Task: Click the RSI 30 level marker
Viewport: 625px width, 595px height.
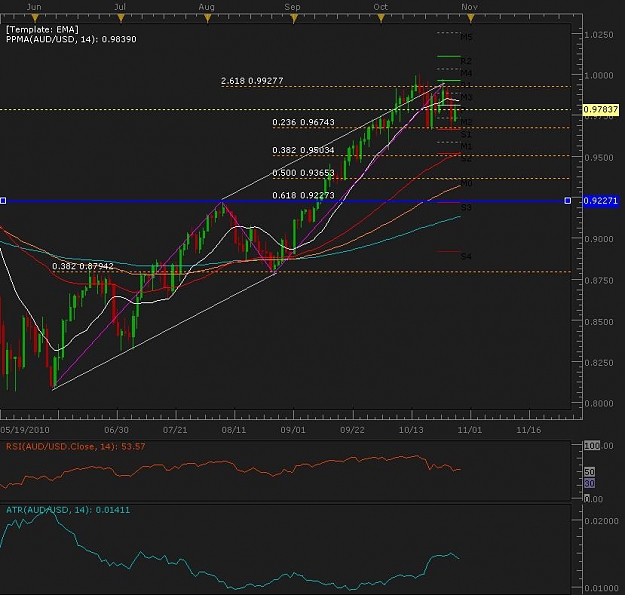Action: (x=589, y=483)
